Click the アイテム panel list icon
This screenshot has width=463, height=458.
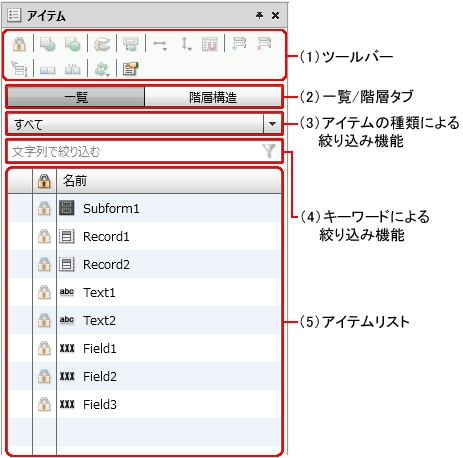tap(14, 15)
